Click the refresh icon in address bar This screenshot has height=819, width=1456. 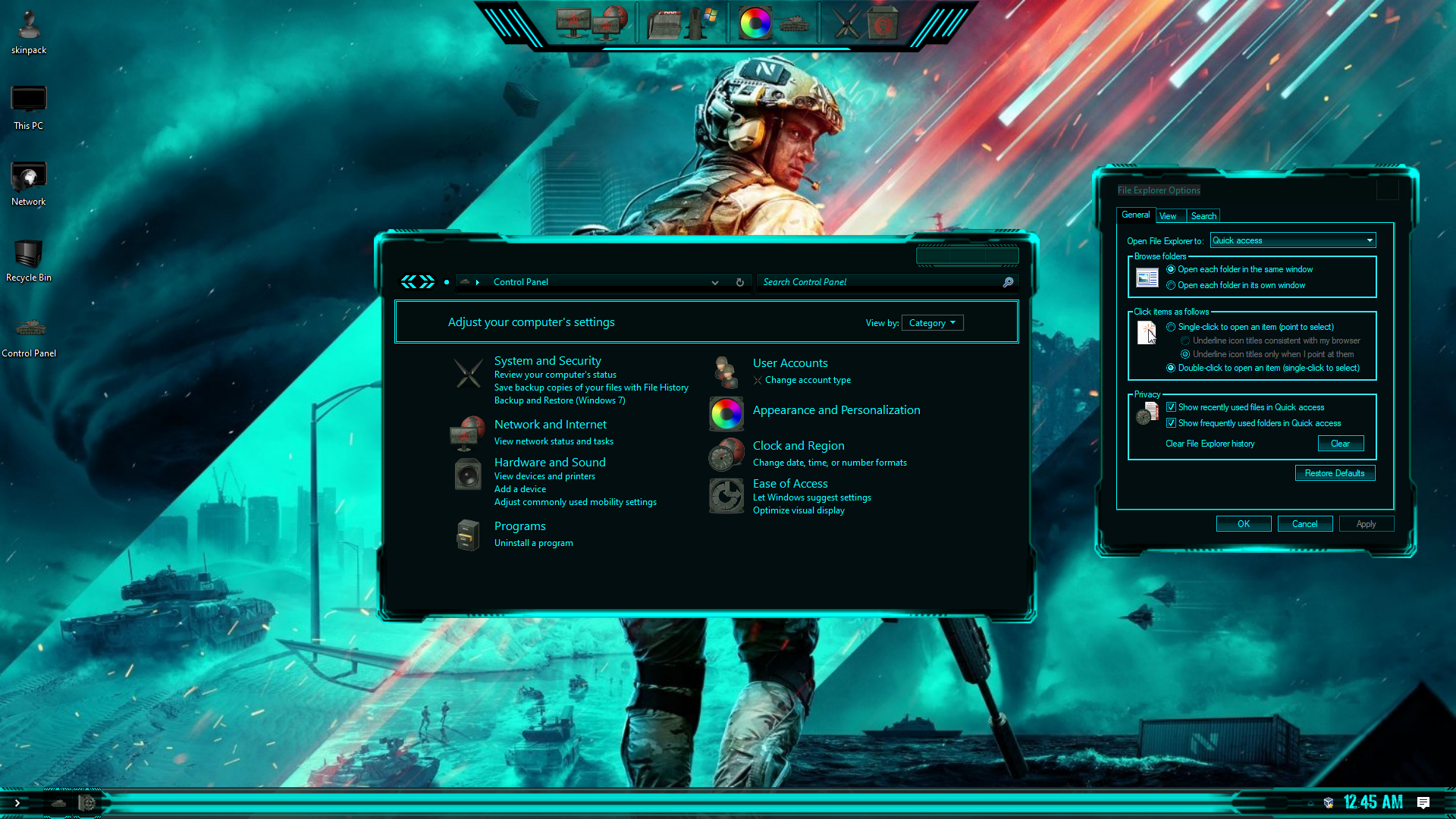(740, 282)
